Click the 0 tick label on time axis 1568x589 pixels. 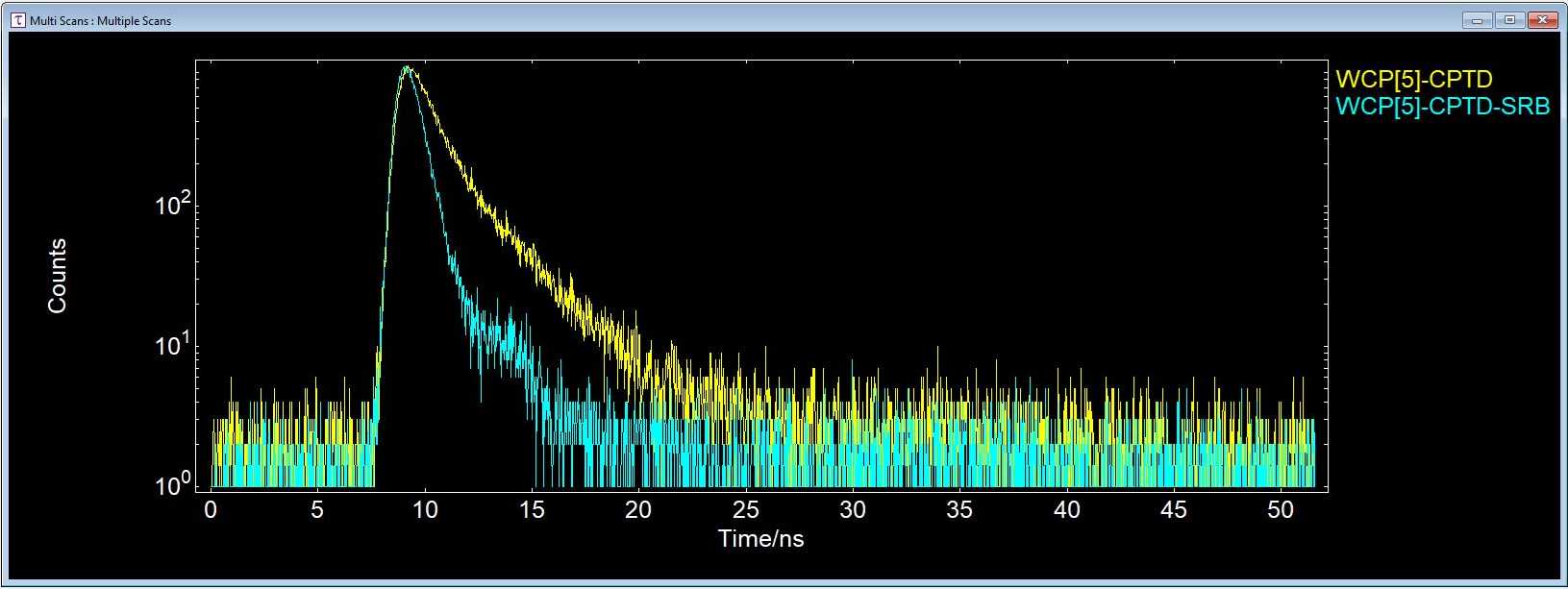coord(211,510)
